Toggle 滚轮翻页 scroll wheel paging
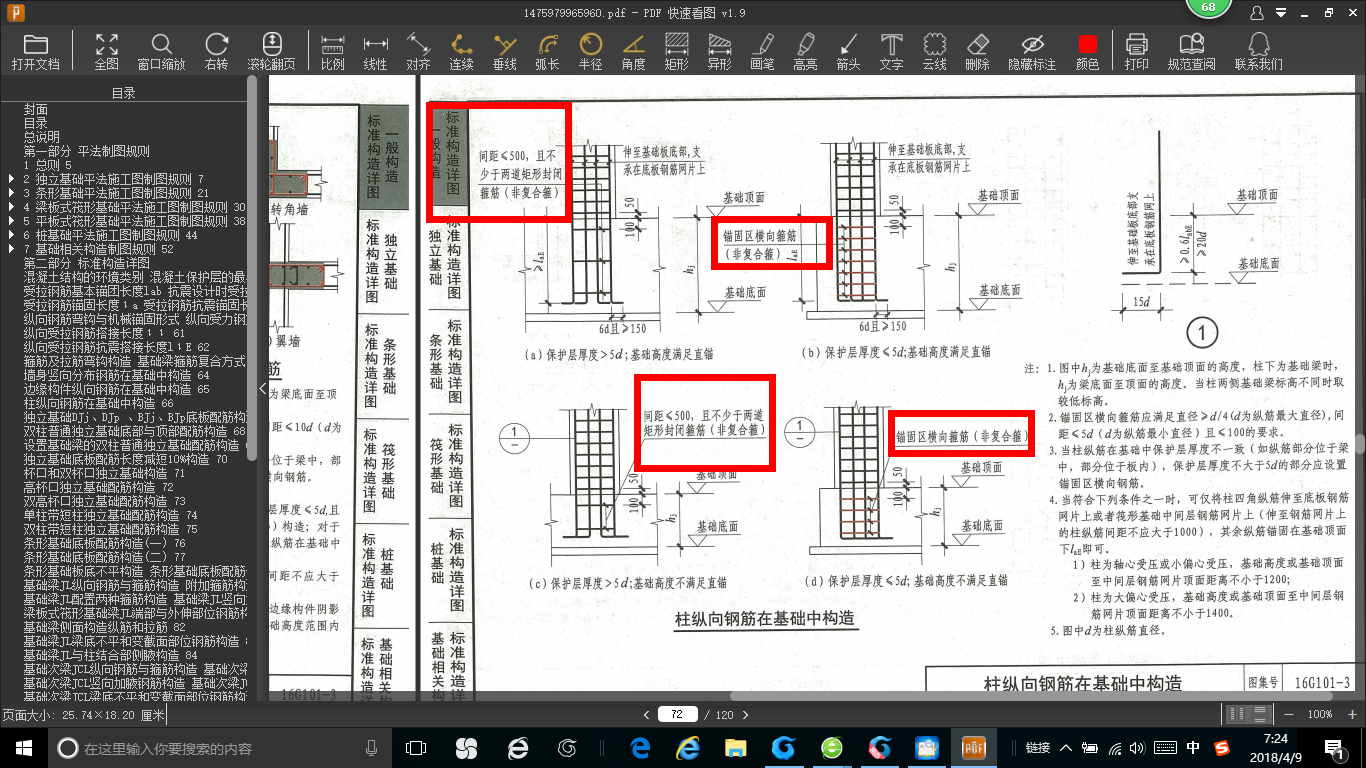This screenshot has width=1366, height=768. pos(272,51)
